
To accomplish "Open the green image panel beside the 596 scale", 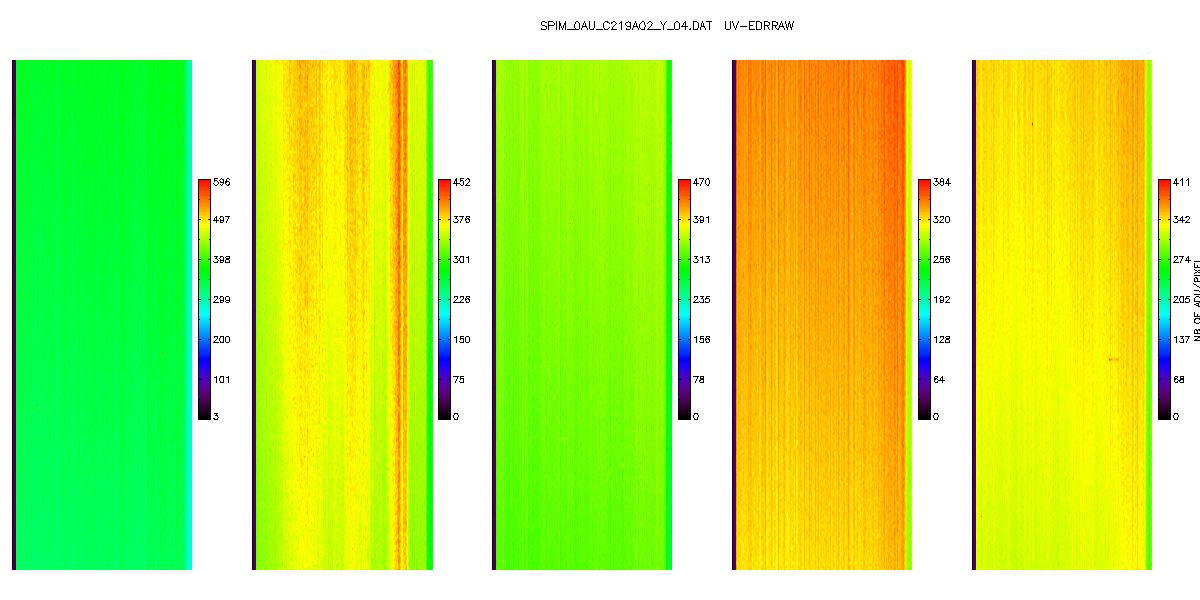I will coord(102,315).
